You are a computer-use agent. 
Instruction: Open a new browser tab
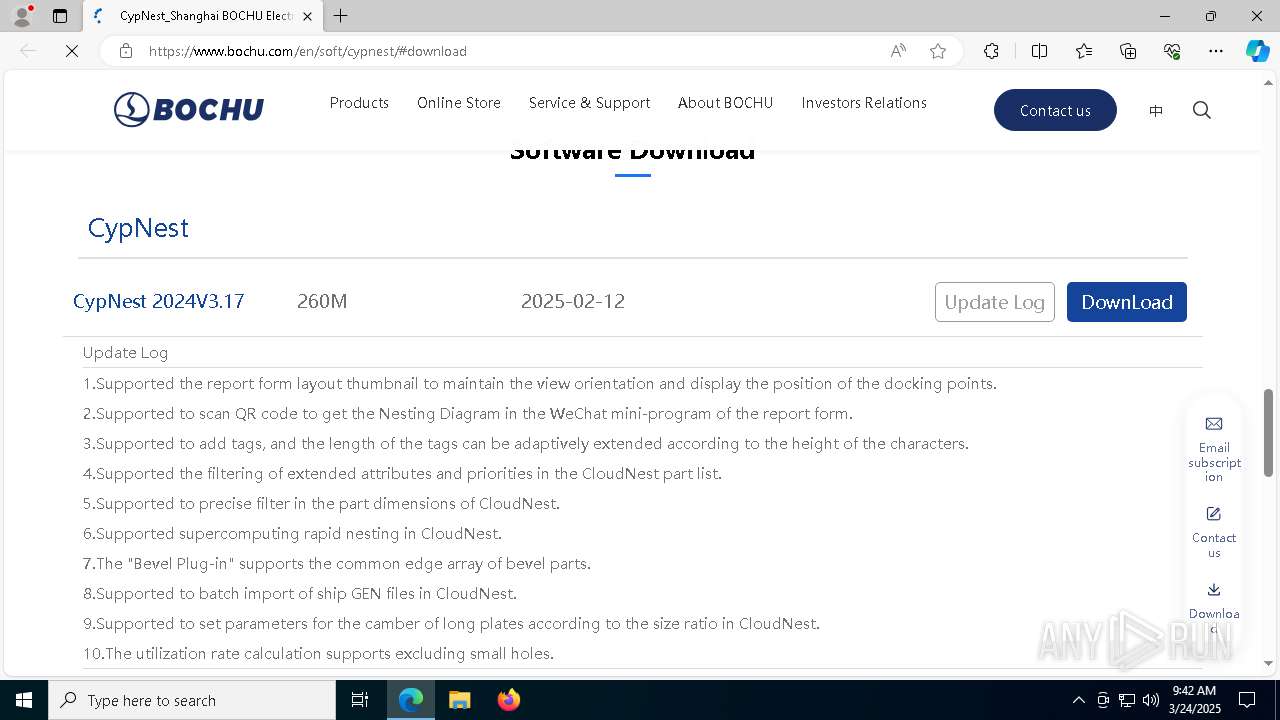pyautogui.click(x=341, y=16)
